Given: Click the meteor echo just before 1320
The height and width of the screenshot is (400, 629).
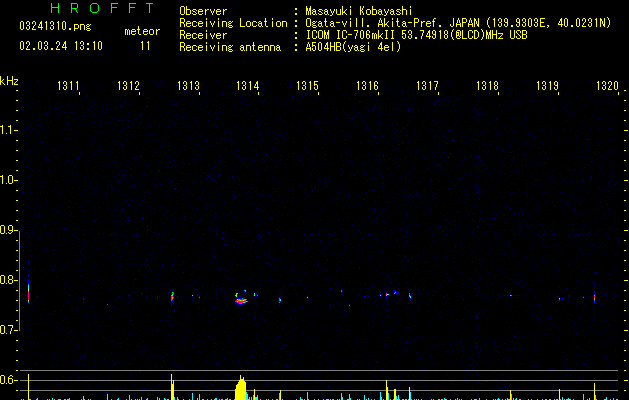Looking at the screenshot, I should click(x=595, y=298).
